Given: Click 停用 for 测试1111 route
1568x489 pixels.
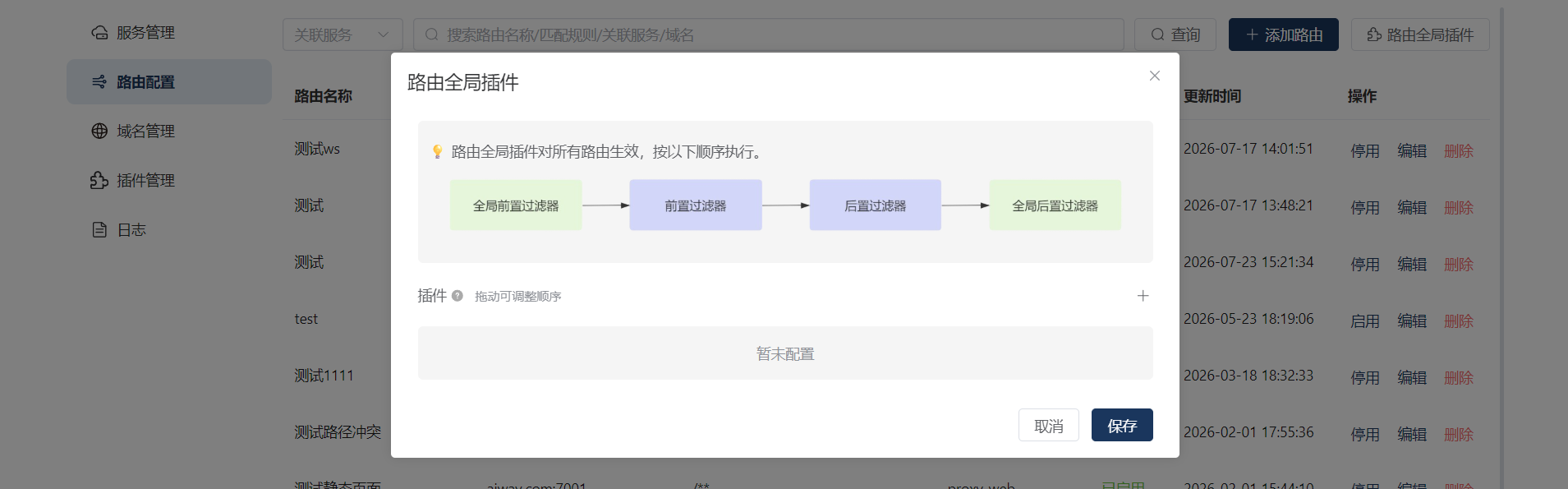Looking at the screenshot, I should [1365, 378].
